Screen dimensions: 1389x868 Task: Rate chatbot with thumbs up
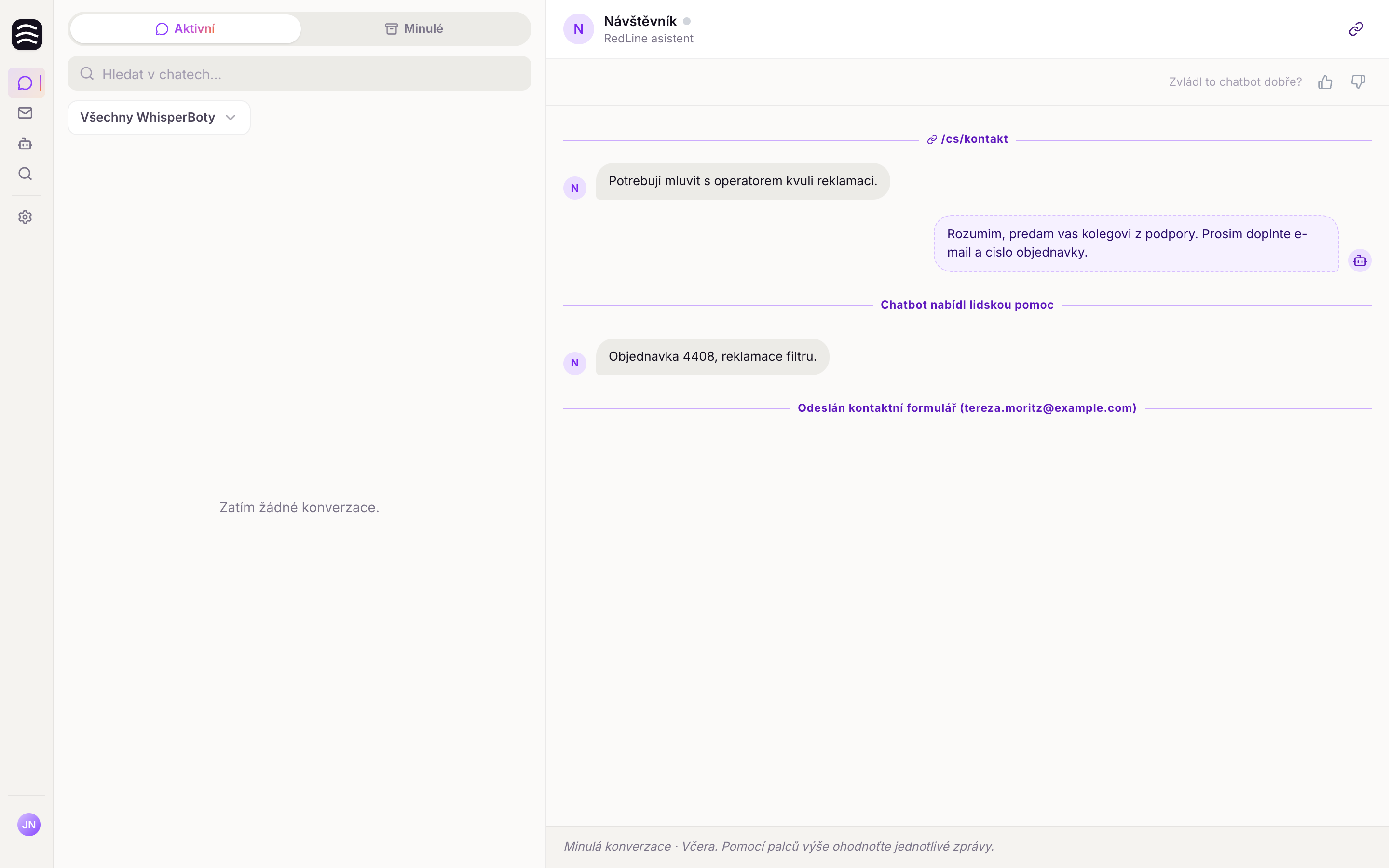click(x=1325, y=82)
